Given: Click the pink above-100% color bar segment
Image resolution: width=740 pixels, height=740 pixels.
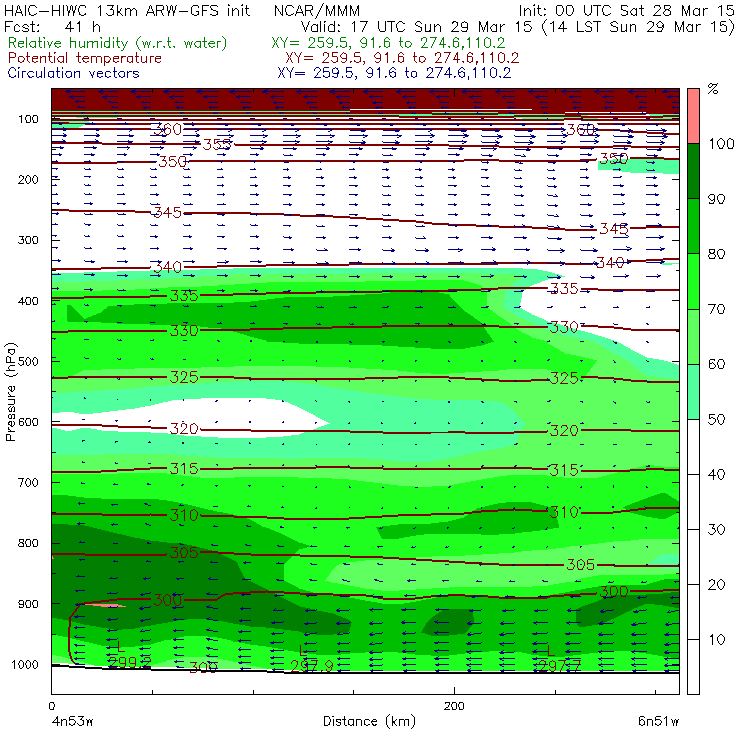Looking at the screenshot, I should click(x=693, y=116).
